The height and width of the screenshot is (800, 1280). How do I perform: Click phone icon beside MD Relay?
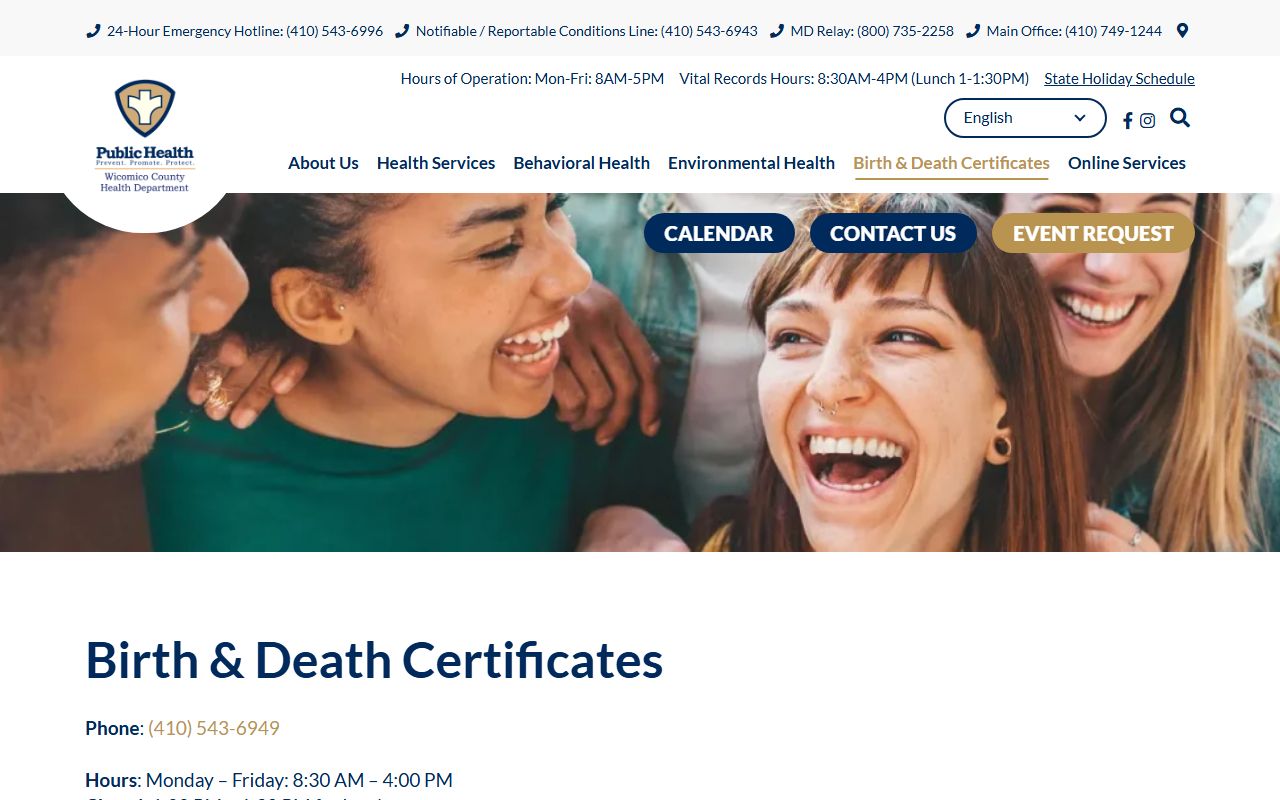[777, 31]
